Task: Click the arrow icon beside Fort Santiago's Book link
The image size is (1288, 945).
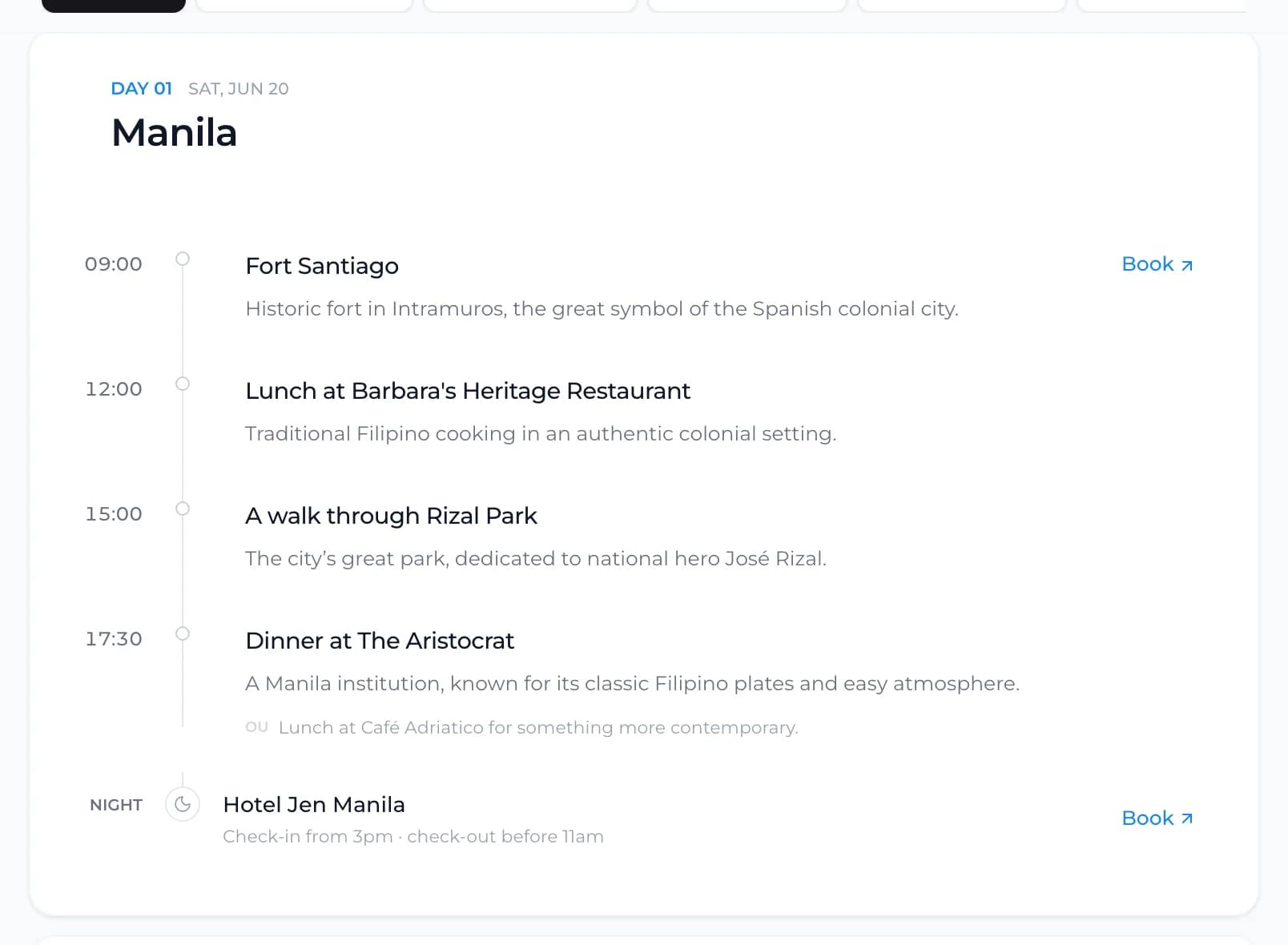Action: pyautogui.click(x=1187, y=266)
